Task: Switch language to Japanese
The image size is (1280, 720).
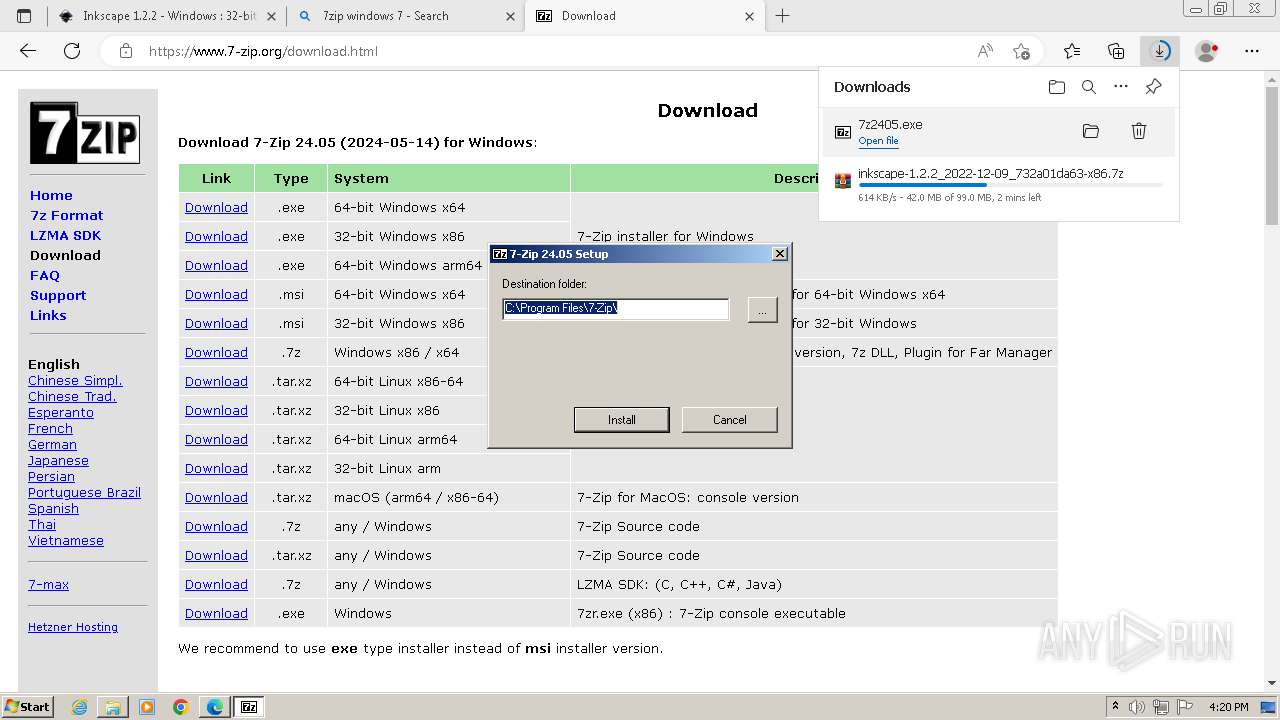Action: (x=58, y=460)
